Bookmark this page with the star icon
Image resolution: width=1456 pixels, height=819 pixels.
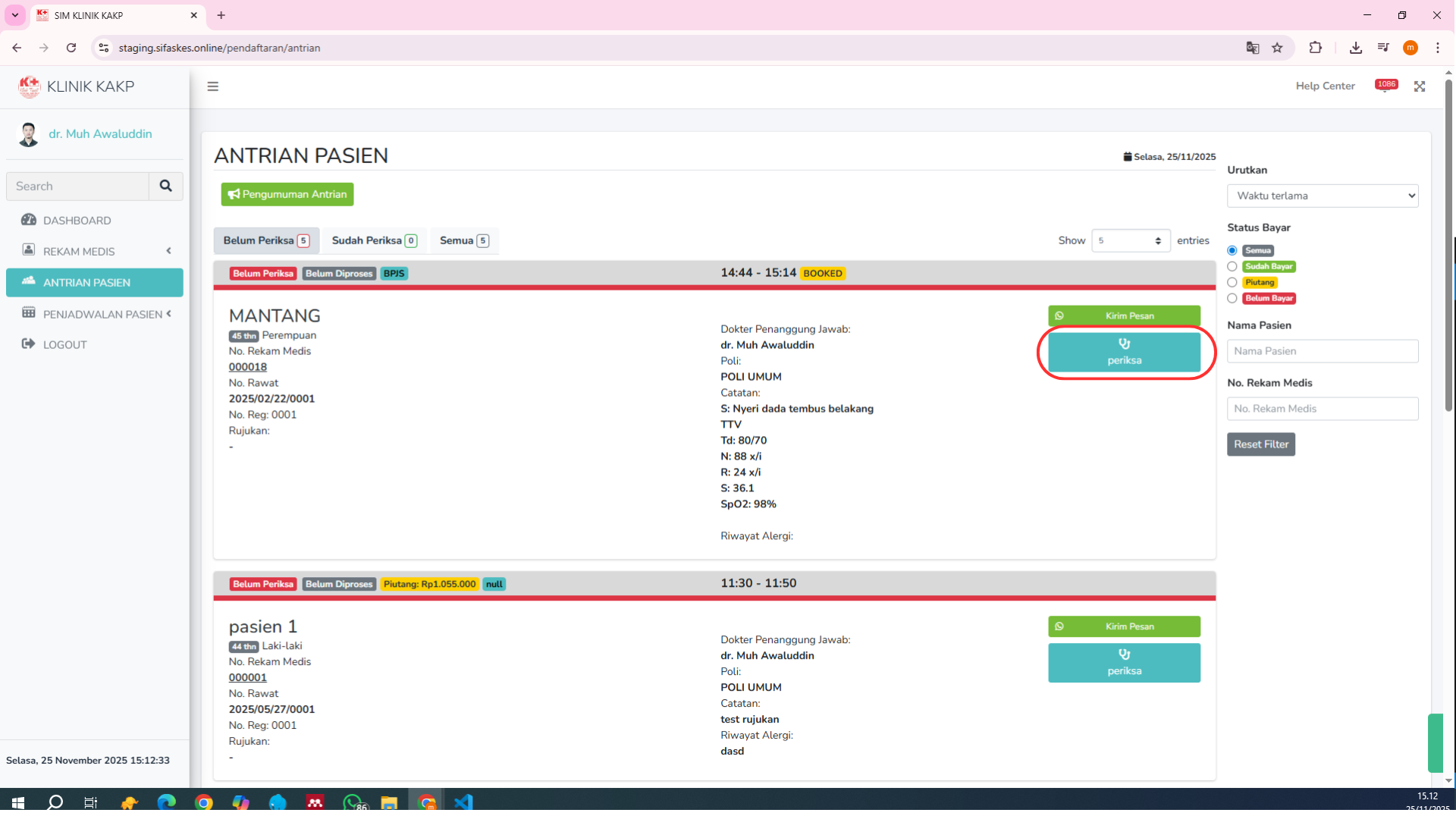[1277, 48]
